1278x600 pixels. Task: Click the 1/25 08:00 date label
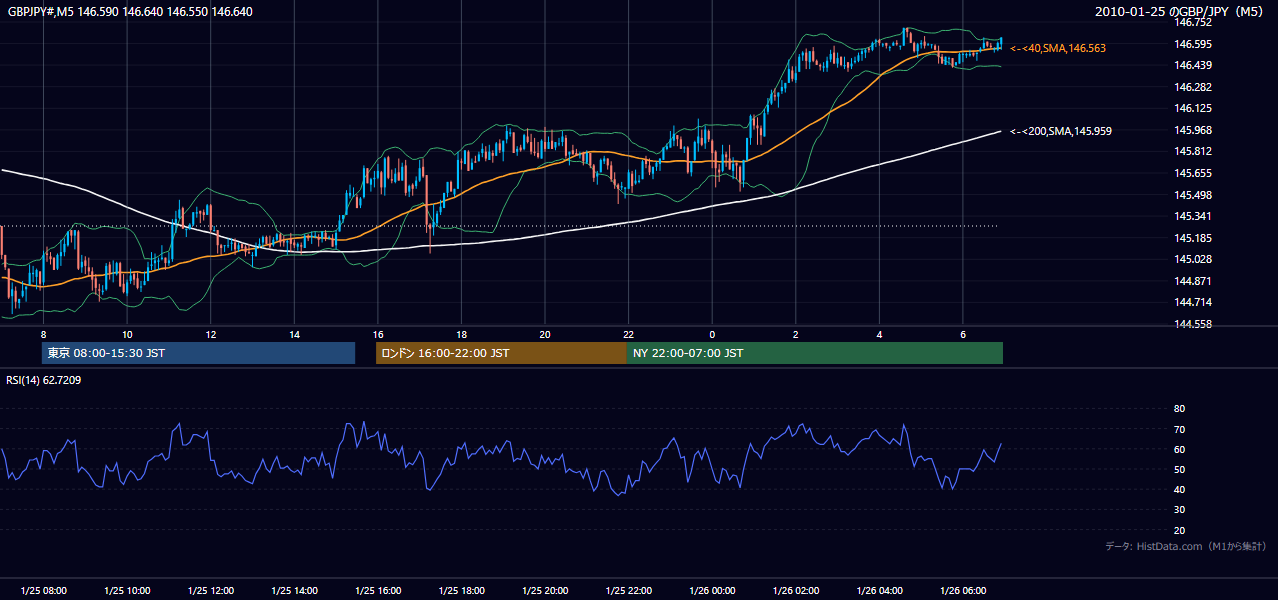(43, 591)
